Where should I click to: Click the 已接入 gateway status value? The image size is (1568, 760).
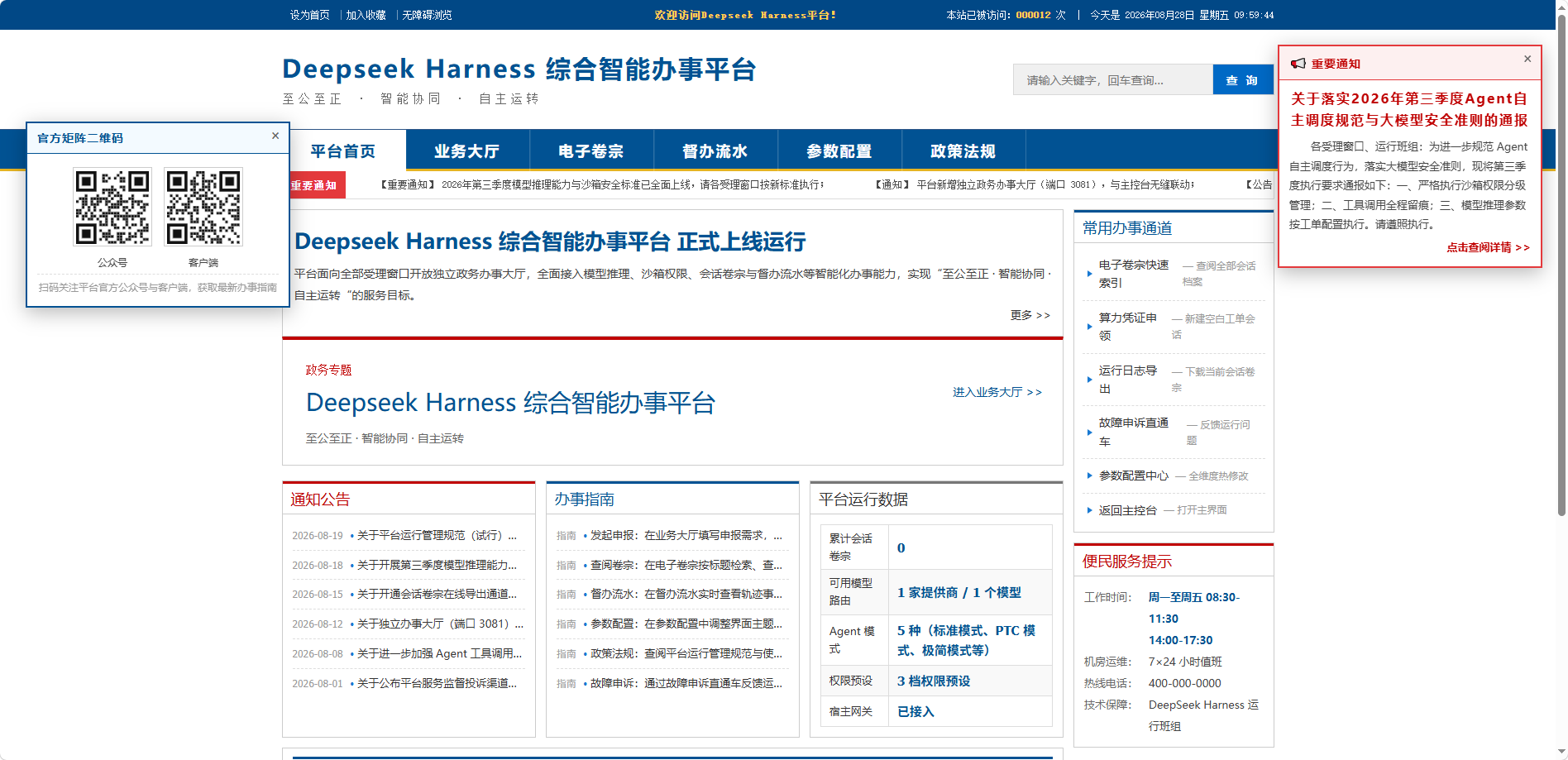pyautogui.click(x=915, y=711)
